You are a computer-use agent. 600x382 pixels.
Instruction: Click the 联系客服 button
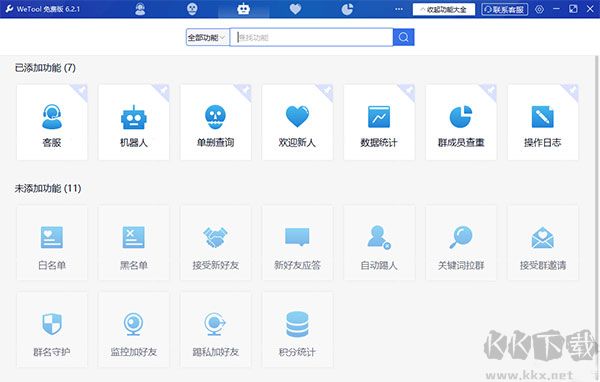tap(505, 9)
